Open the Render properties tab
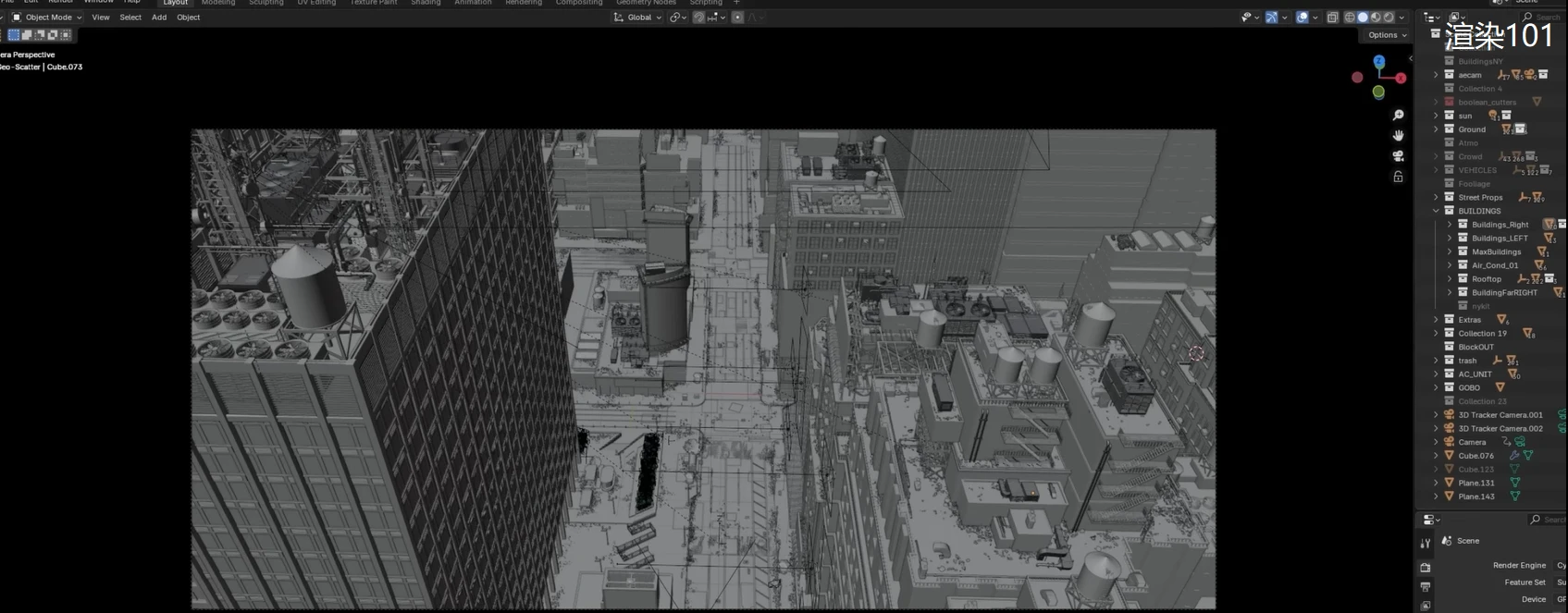Viewport: 1568px width, 613px height. point(1426,567)
